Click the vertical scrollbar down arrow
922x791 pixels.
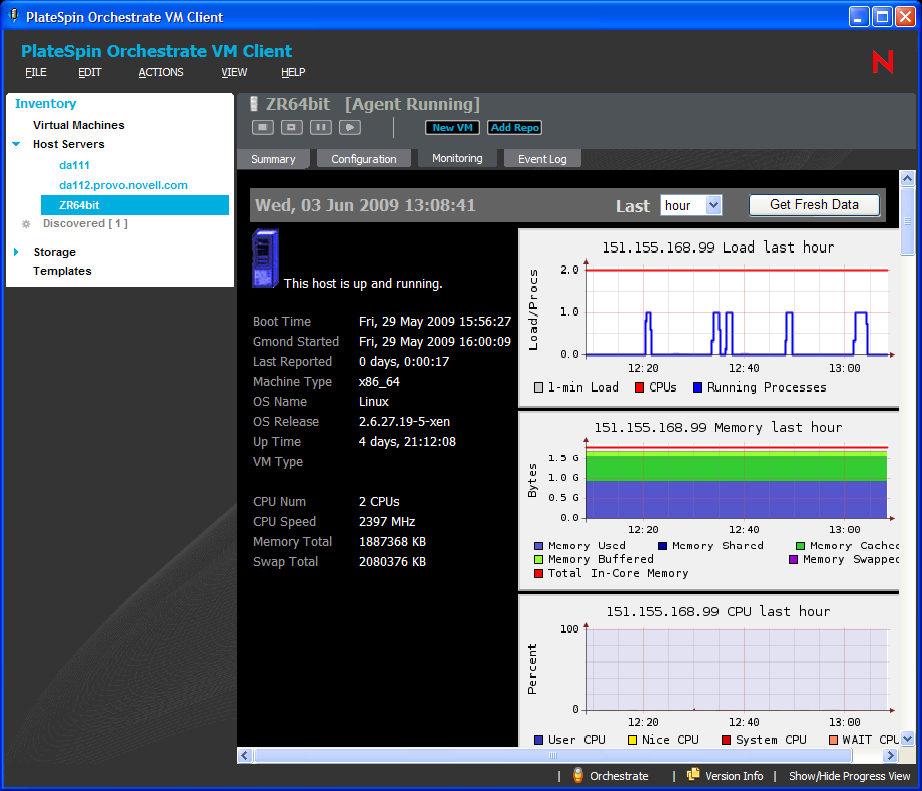[x=907, y=739]
